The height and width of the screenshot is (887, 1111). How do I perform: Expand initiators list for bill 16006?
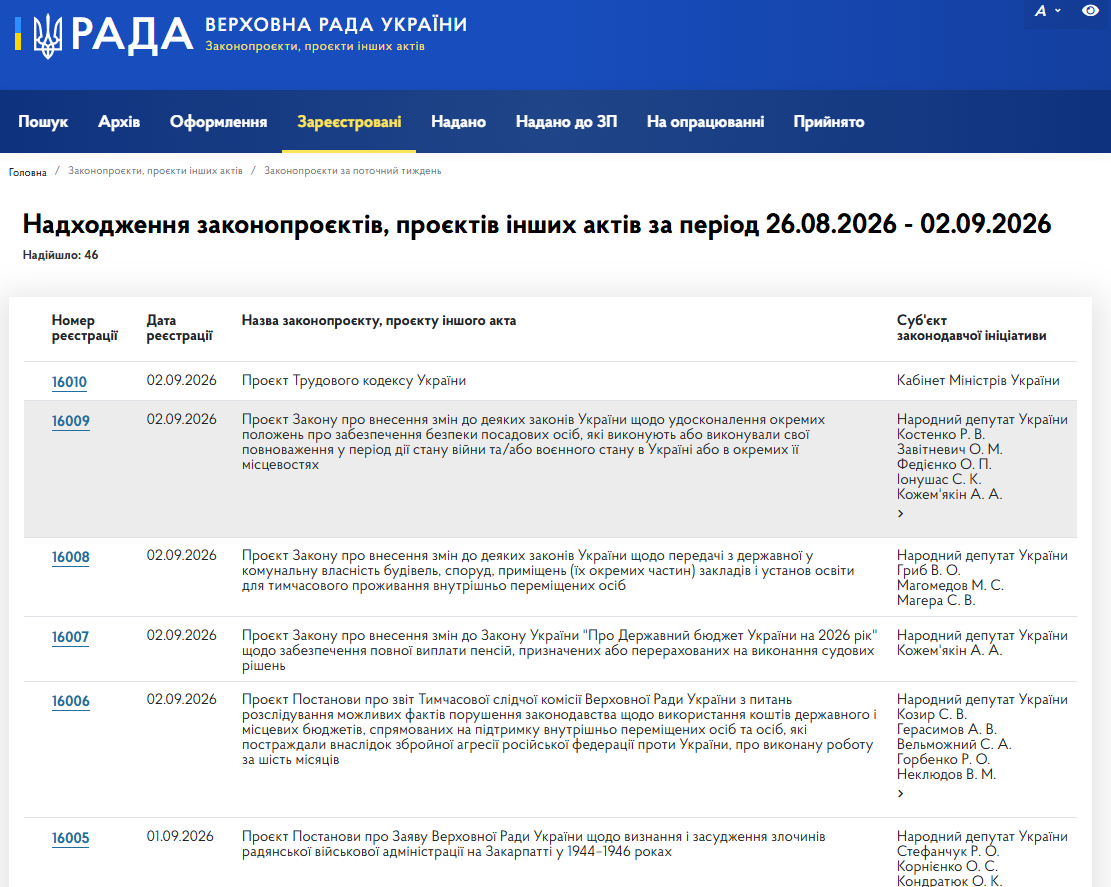click(901, 793)
